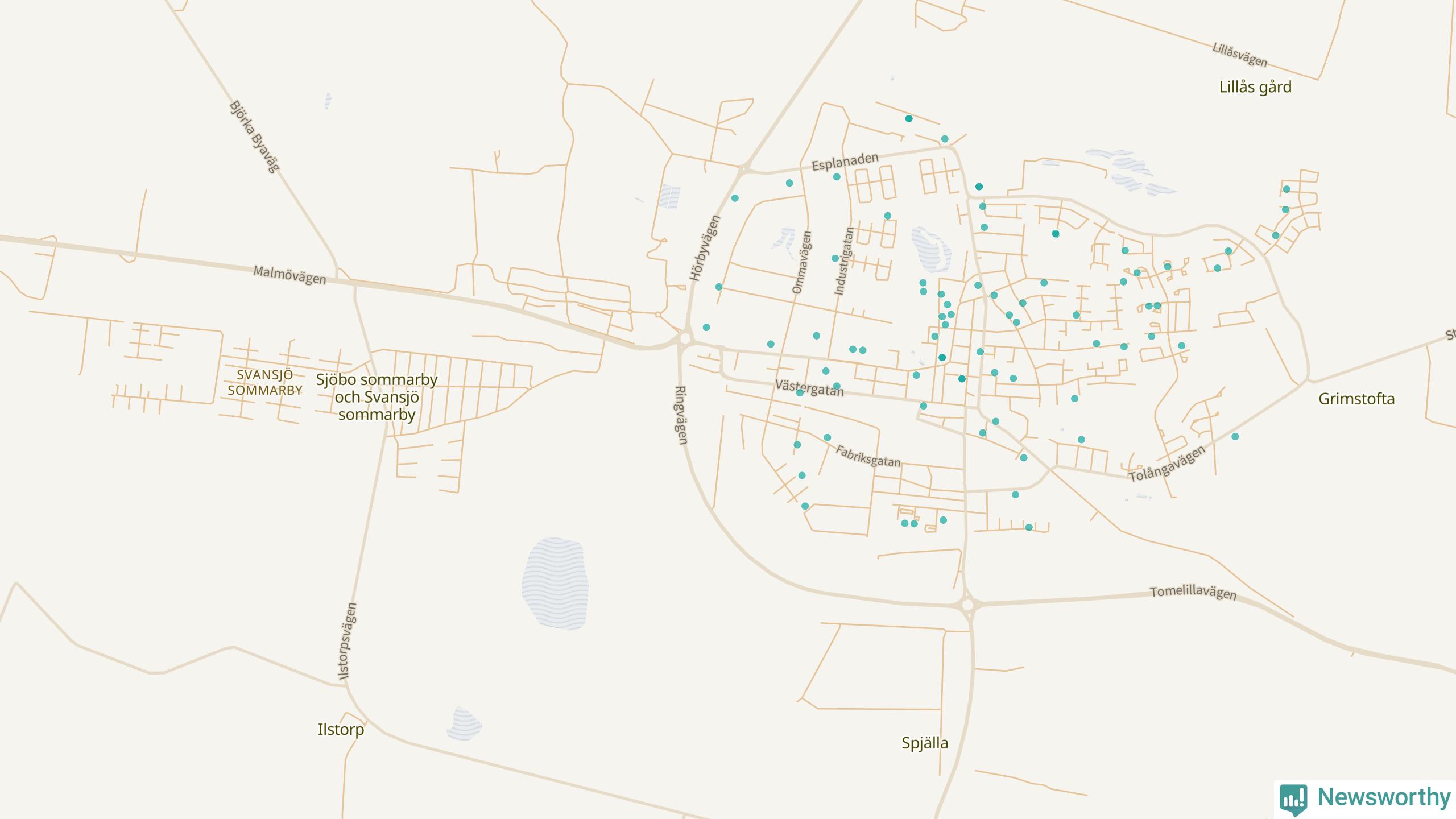This screenshot has width=1456, height=819.
Task: Click the Ilstorp village label
Action: coord(341,729)
